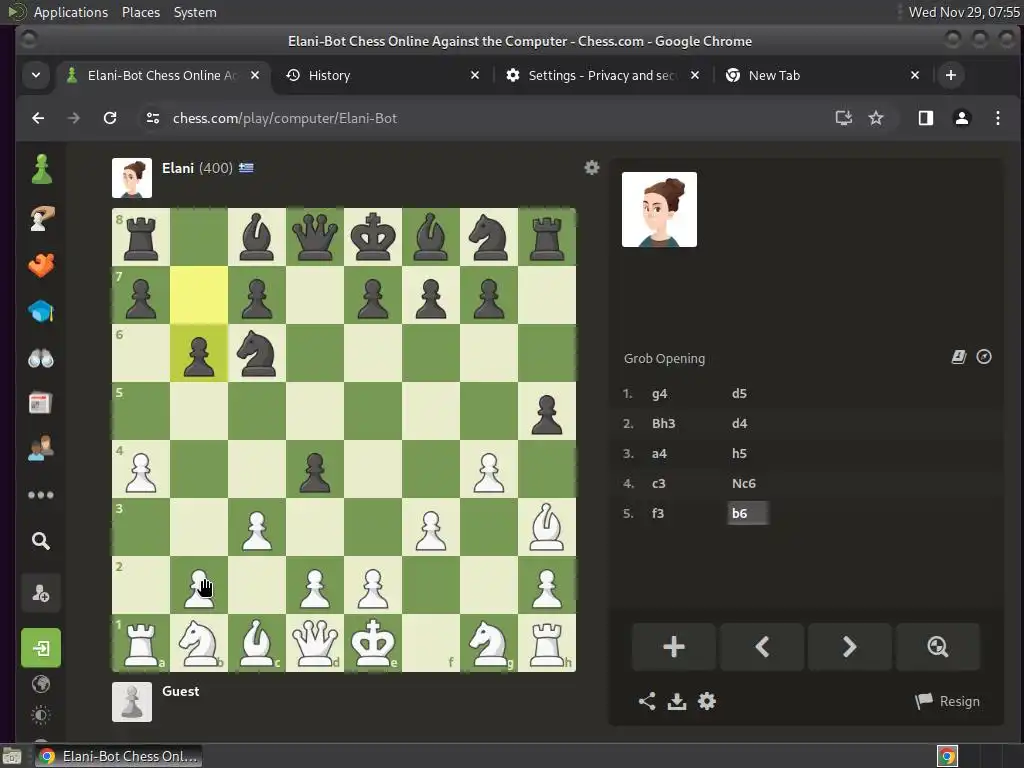1024x768 pixels.
Task: Open News newspaper icon in sidebar
Action: tap(41, 403)
